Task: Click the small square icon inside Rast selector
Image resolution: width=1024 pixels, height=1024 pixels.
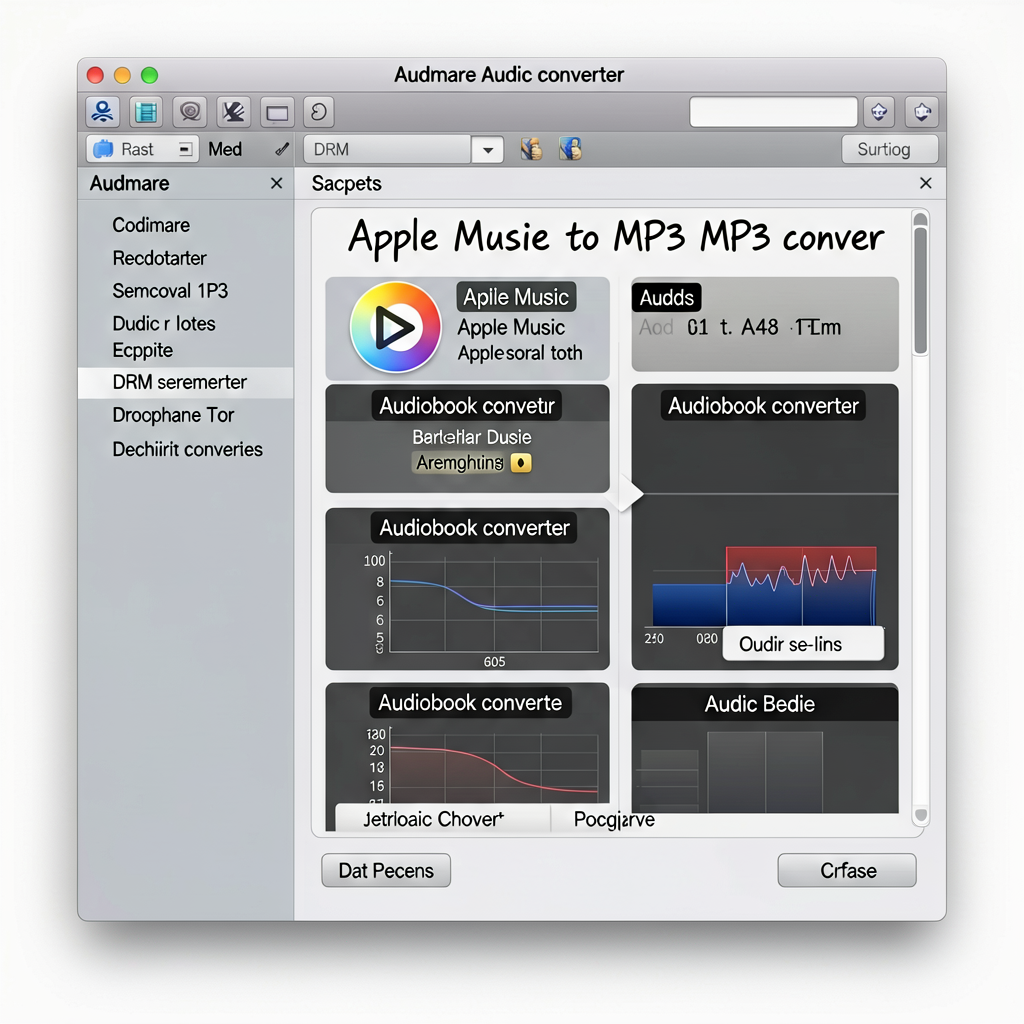Action: click(x=185, y=149)
